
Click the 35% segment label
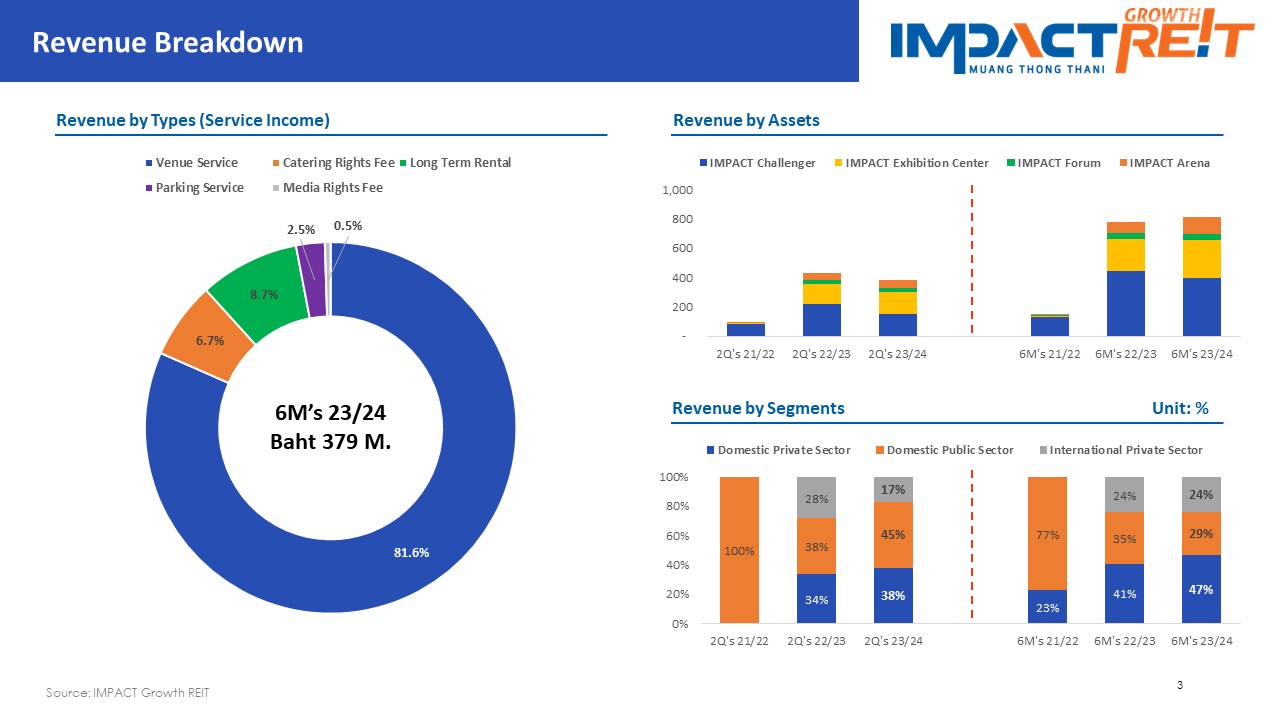coord(1125,539)
